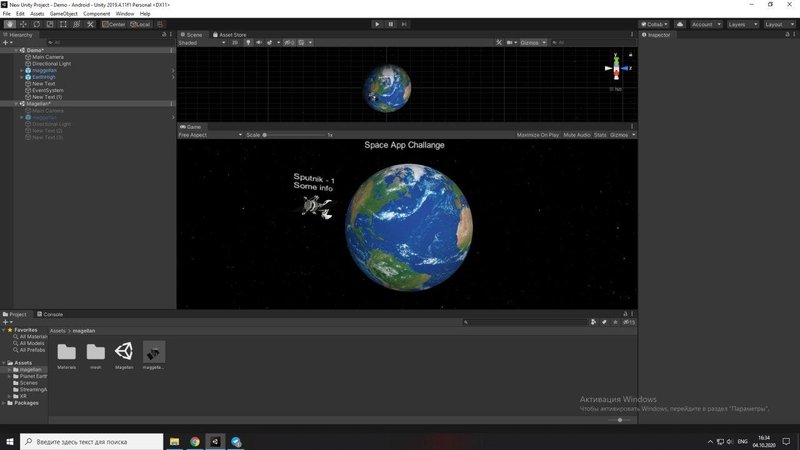Toggle 2D mode in Scene view
Screen dimensions: 800x450
(235, 43)
